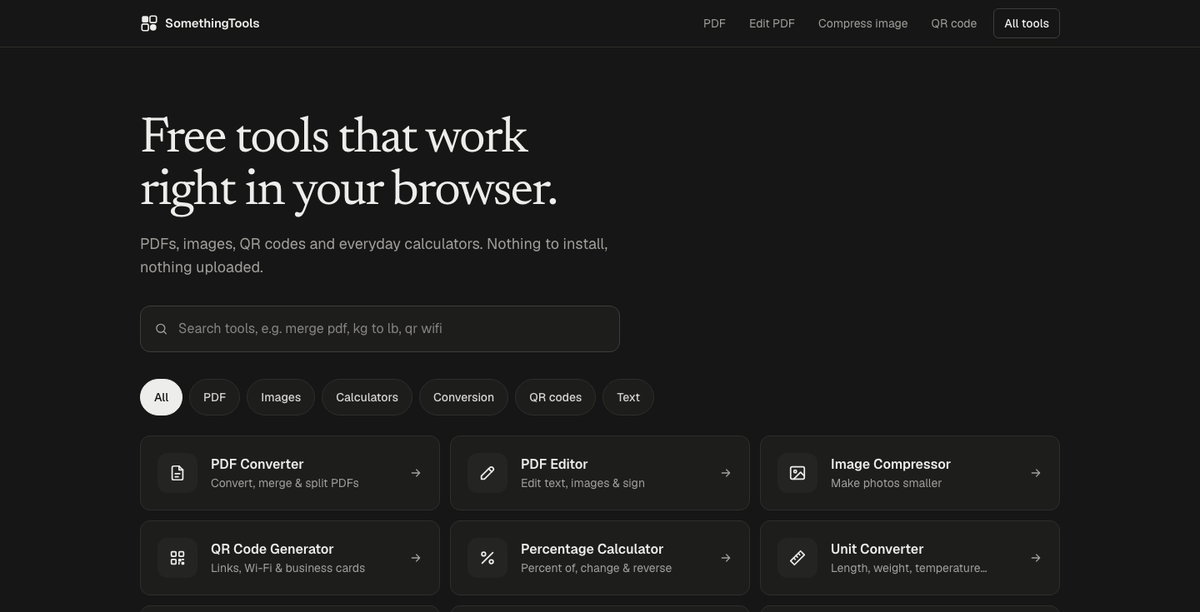
Task: Filter tools by PDF chip
Action: click(215, 397)
